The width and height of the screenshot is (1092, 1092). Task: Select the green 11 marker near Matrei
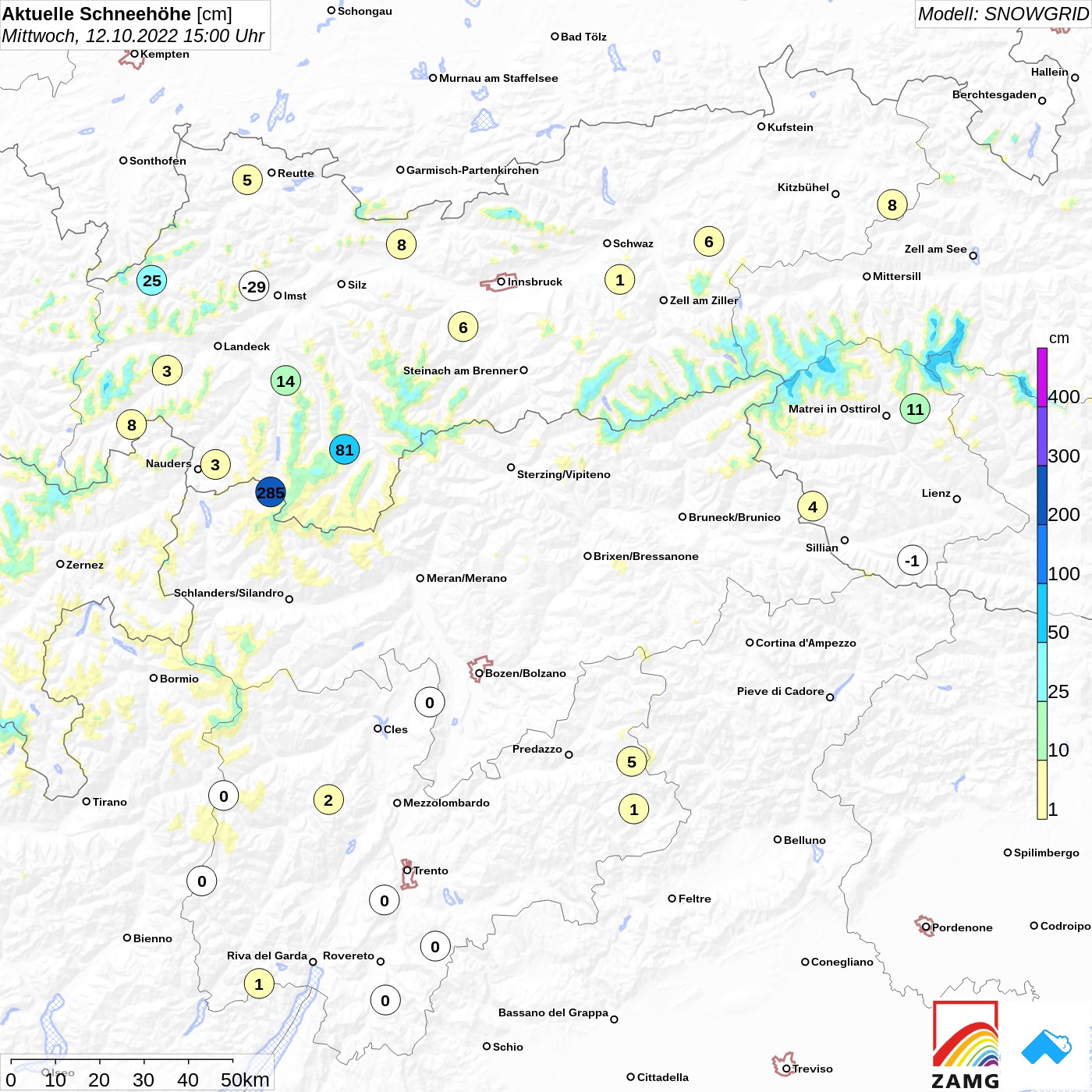pos(915,409)
